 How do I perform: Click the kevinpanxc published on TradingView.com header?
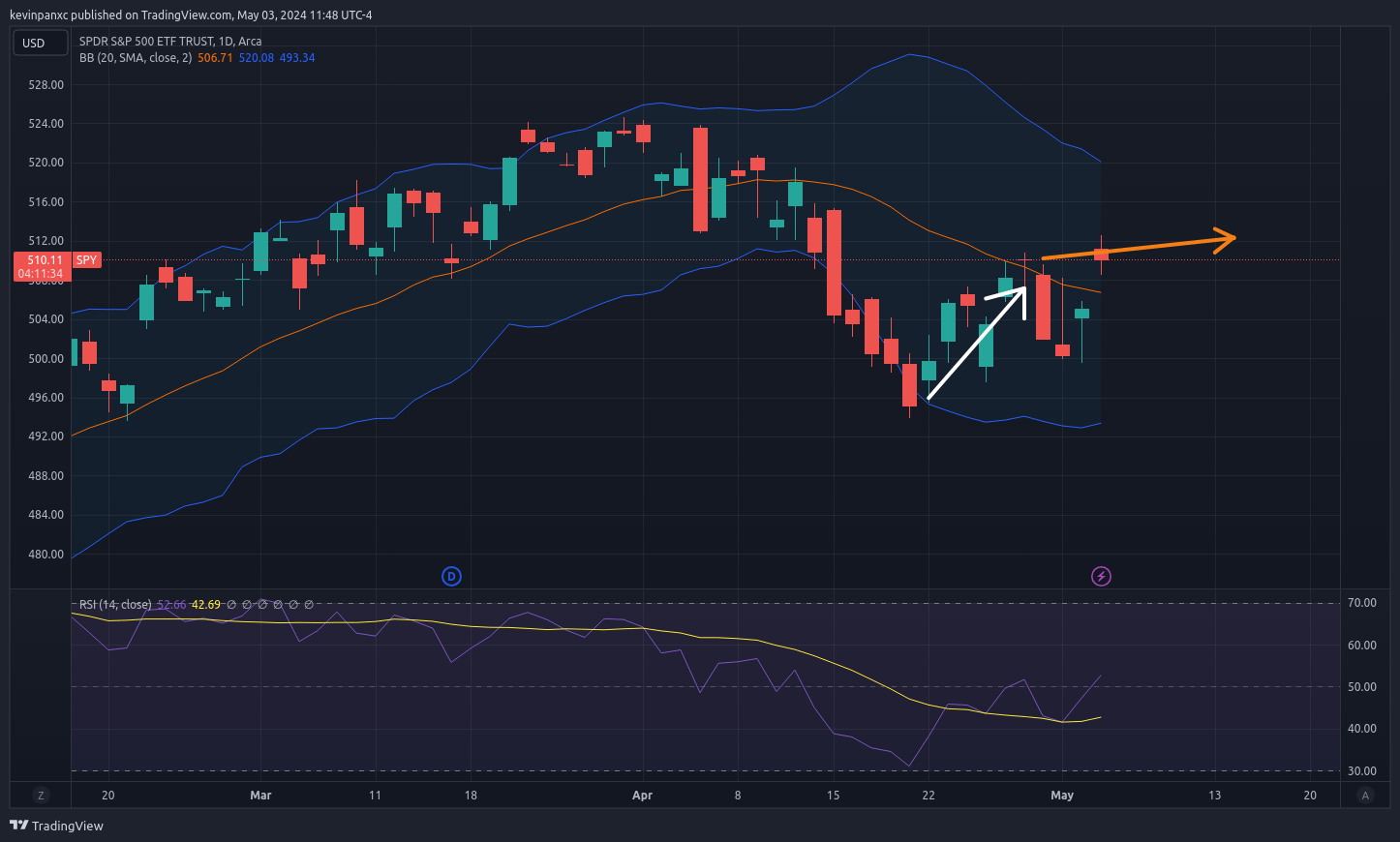[x=191, y=15]
